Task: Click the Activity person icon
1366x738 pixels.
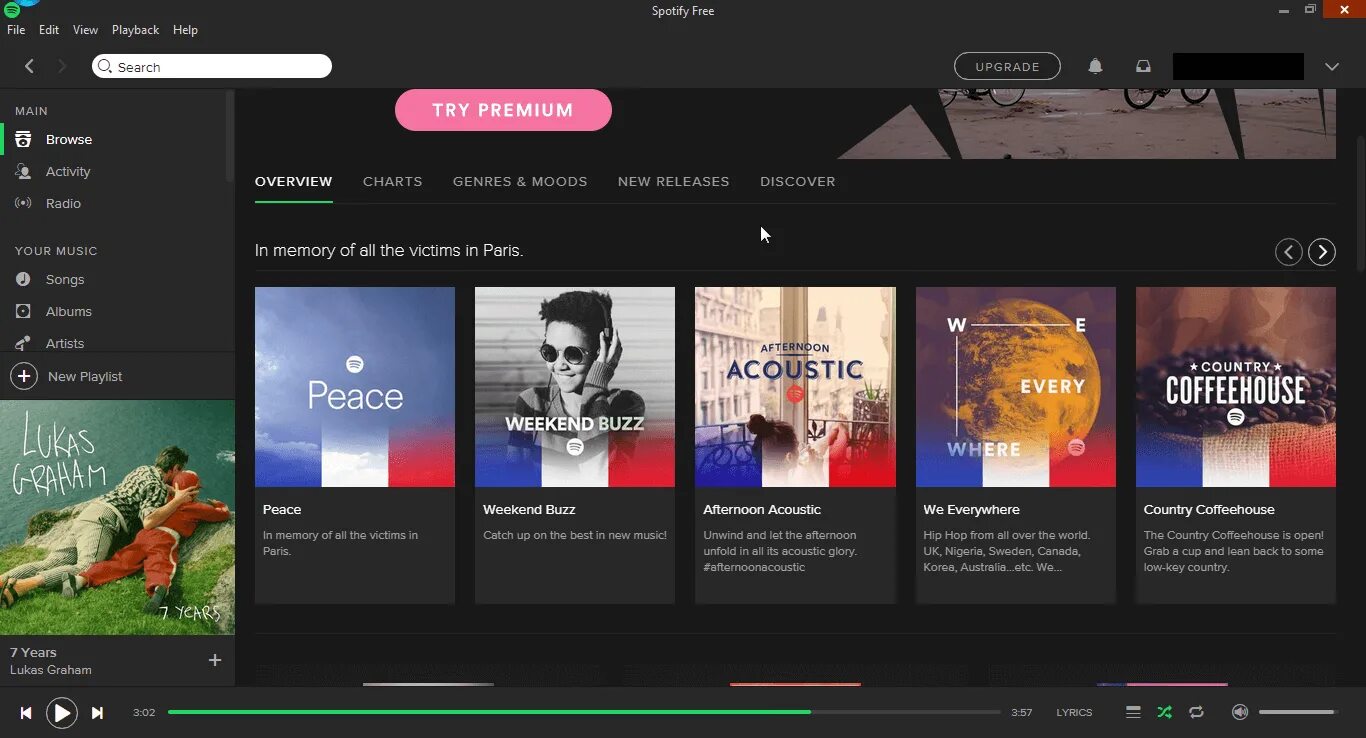Action: pyautogui.click(x=23, y=172)
